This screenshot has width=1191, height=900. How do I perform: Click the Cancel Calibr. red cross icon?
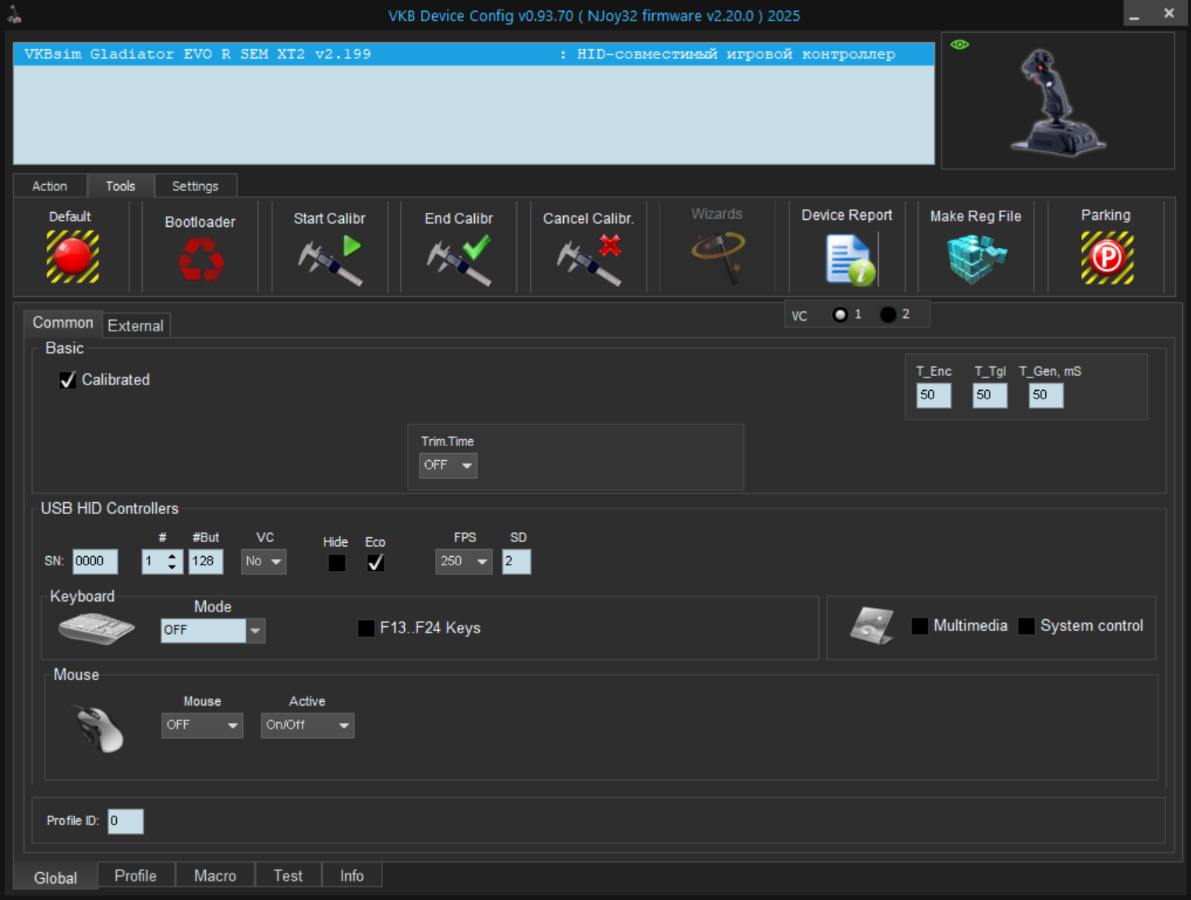pyautogui.click(x=589, y=261)
